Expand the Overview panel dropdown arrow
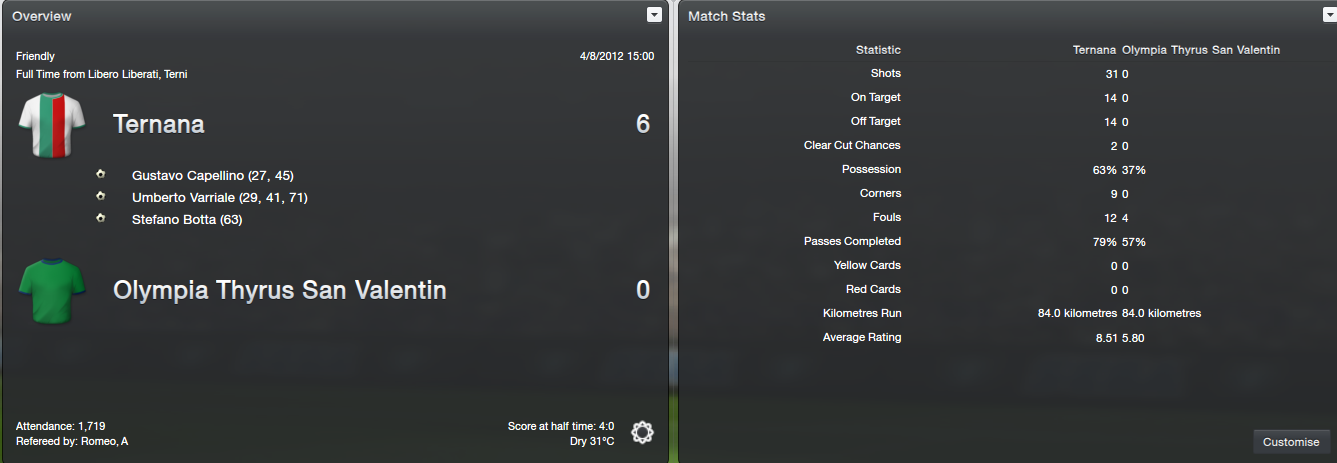The image size is (1337, 463). pos(654,14)
